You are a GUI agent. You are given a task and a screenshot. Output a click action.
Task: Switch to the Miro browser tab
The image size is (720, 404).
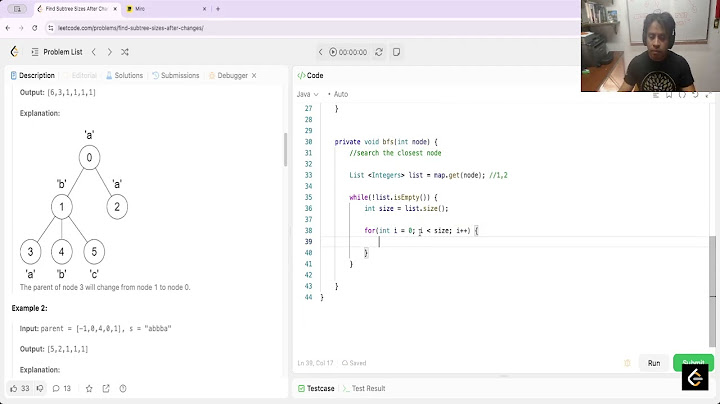[165, 9]
